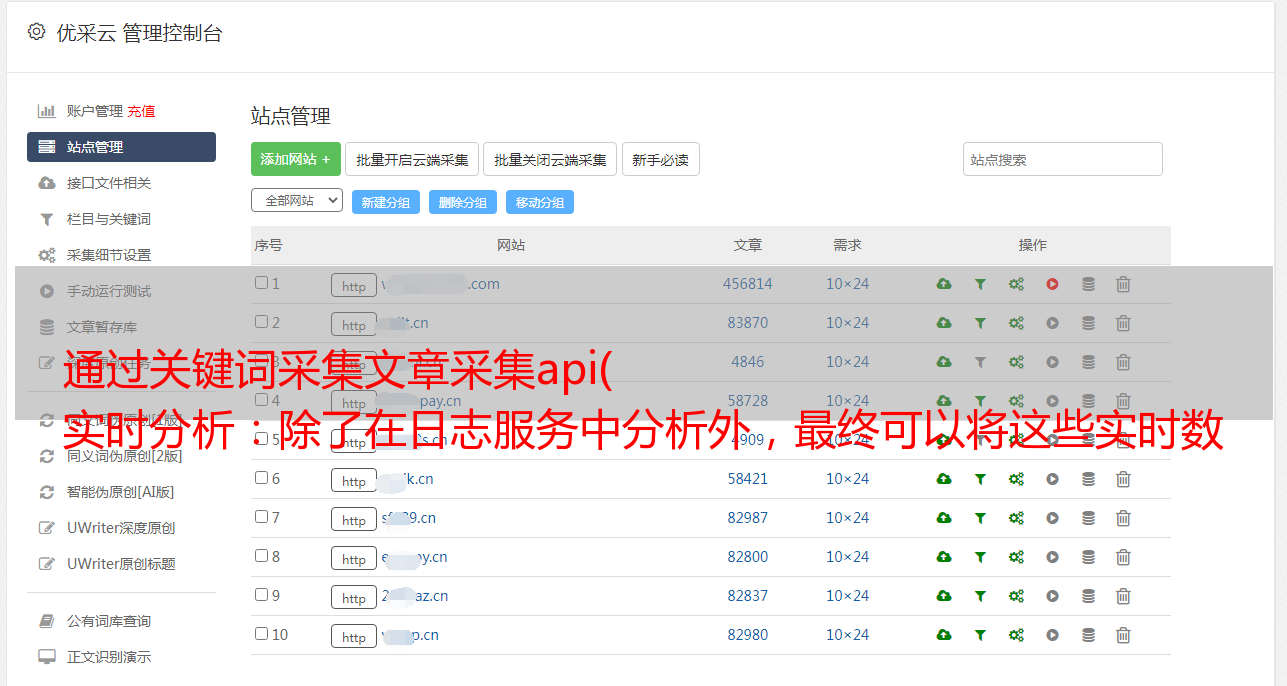Screen dimensions: 1287x686
Task: Click the 新建分组 button
Action: 385,202
